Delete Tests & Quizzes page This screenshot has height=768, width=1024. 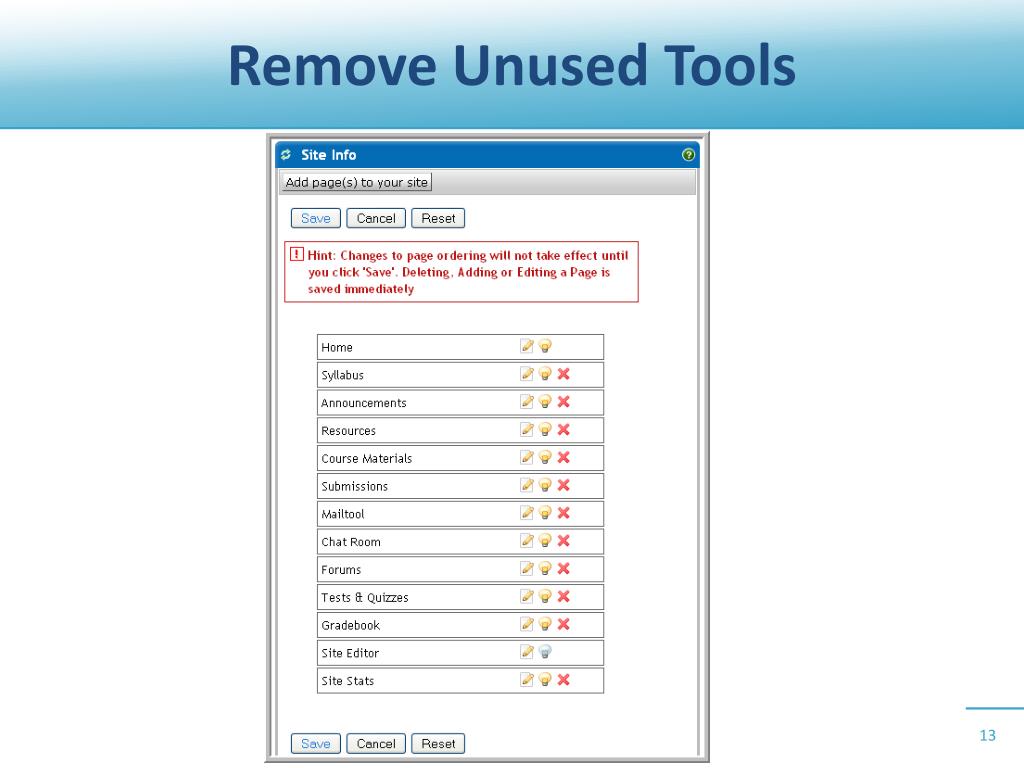click(564, 596)
